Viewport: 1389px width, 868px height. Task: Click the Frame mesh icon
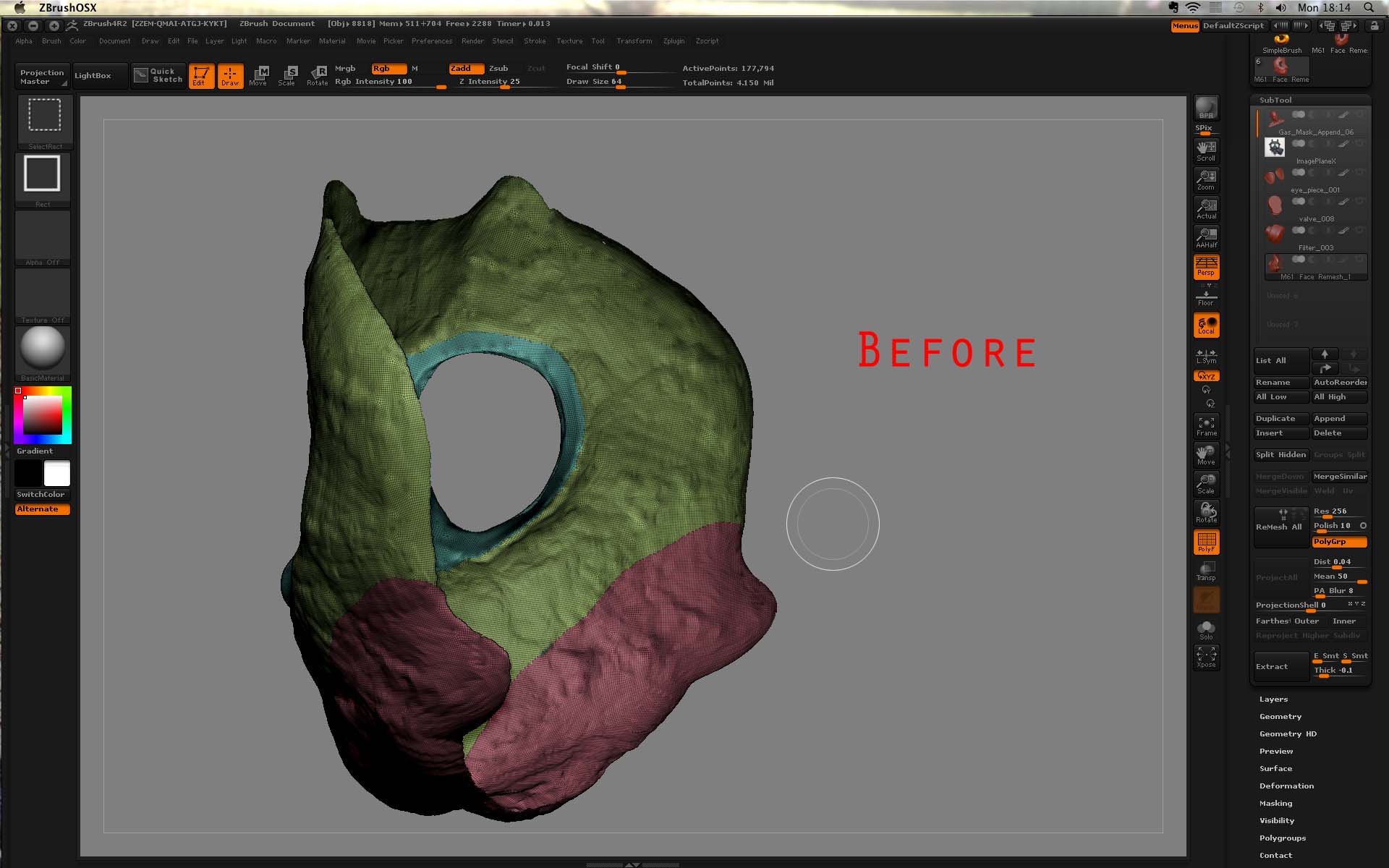pos(1206,425)
